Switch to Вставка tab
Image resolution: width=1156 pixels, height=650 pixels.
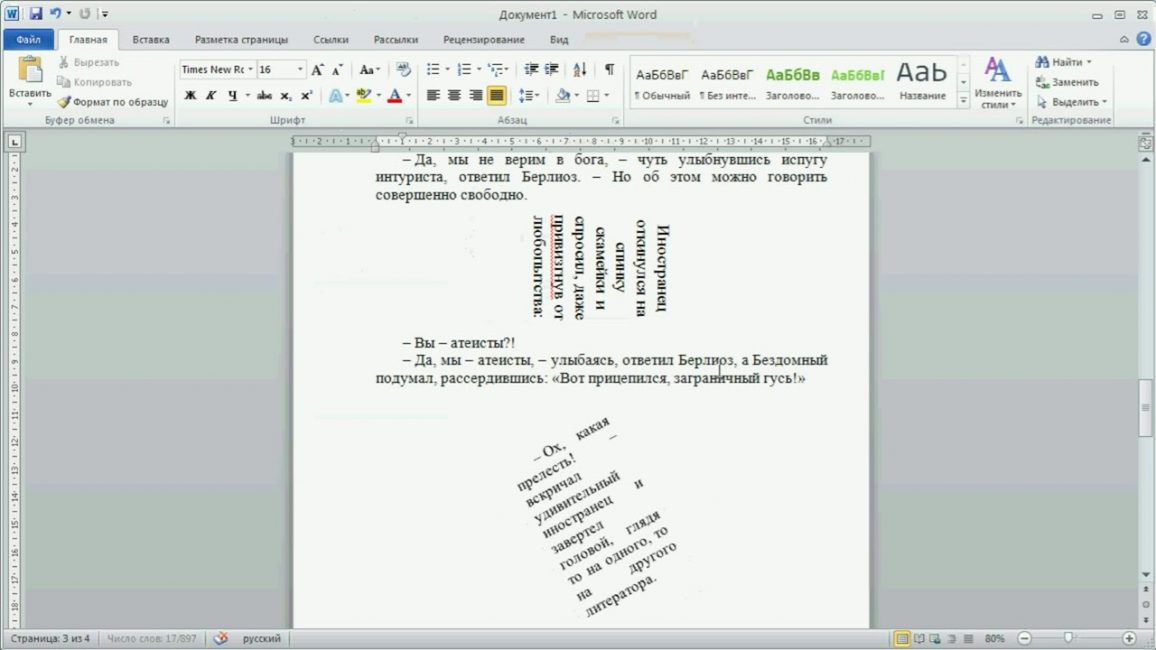[150, 40]
